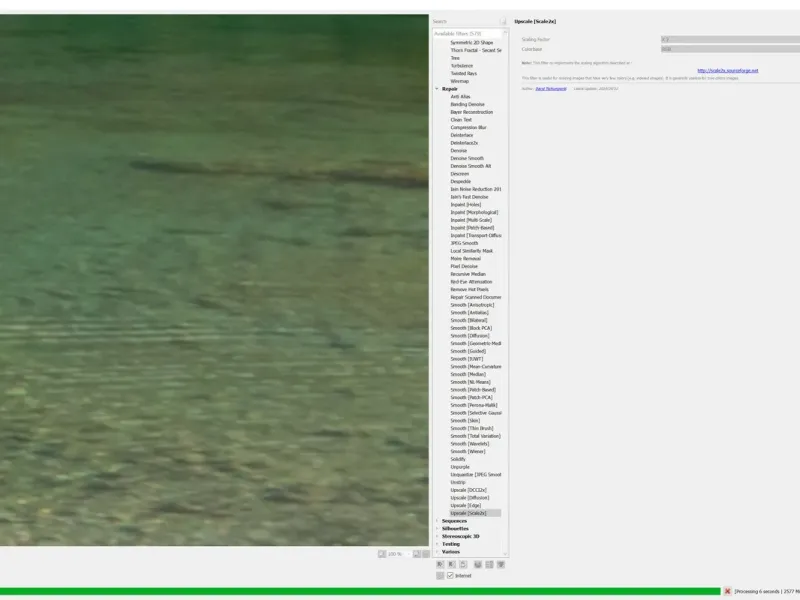The image size is (800, 600).
Task: Expand the Sequences category
Action: 437,521
